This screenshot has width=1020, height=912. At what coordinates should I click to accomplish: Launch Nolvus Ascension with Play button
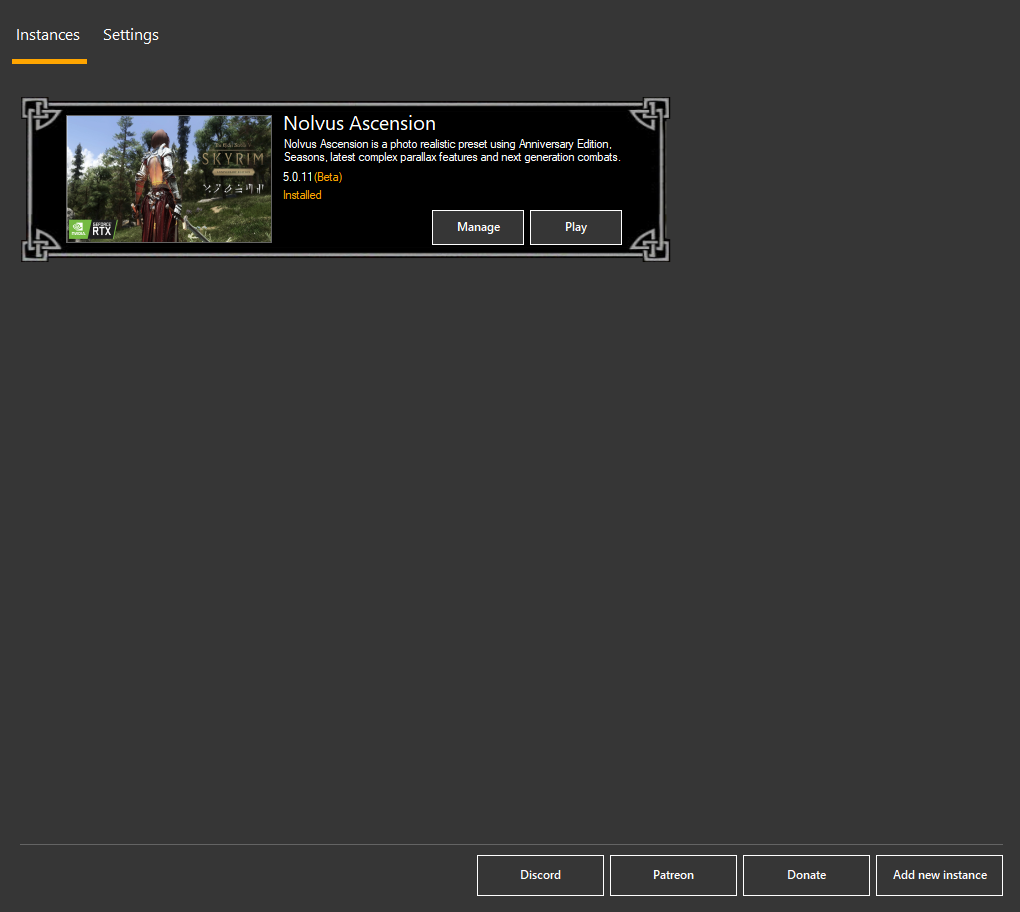(576, 227)
